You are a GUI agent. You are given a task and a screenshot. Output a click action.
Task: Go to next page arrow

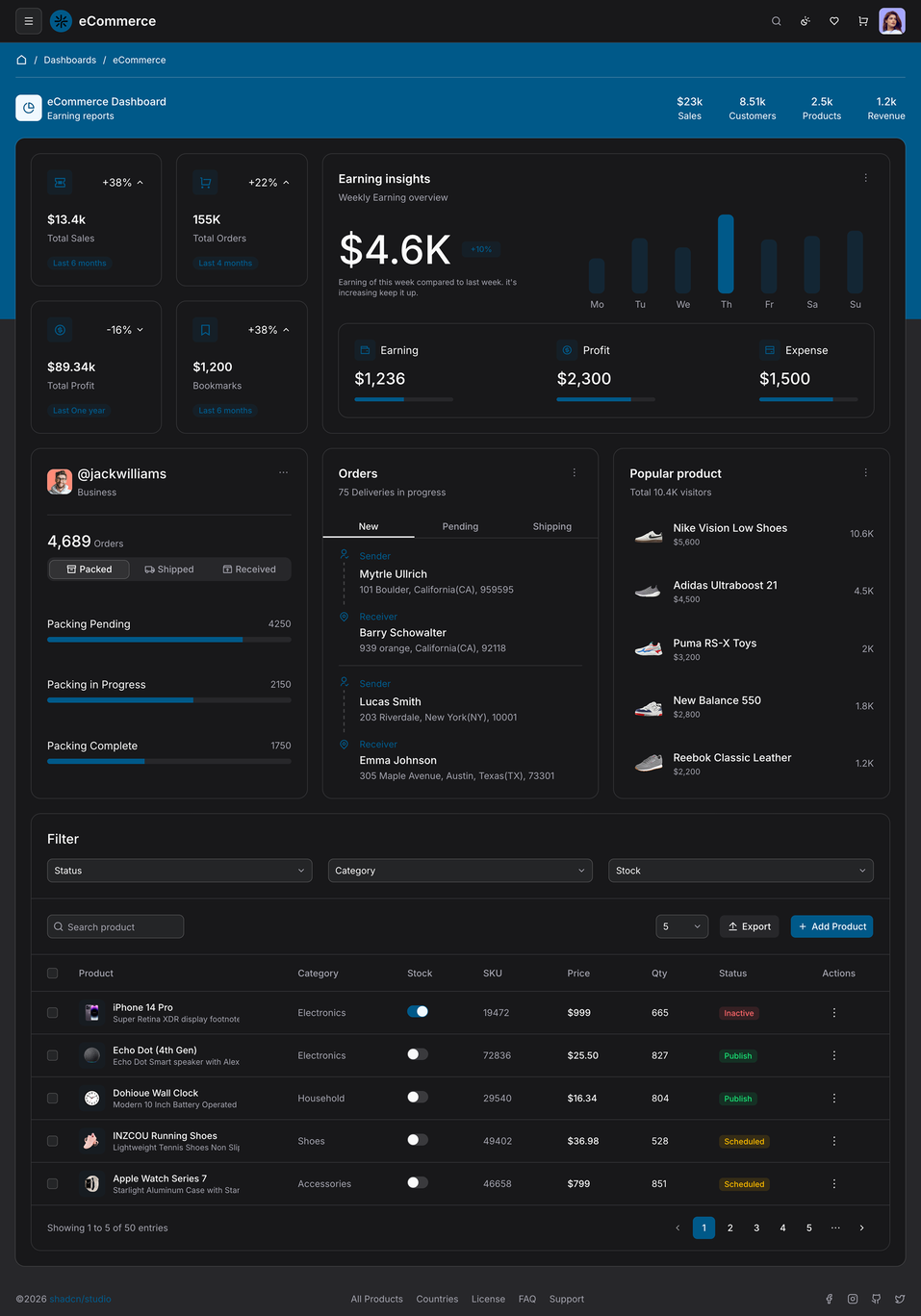point(862,1227)
